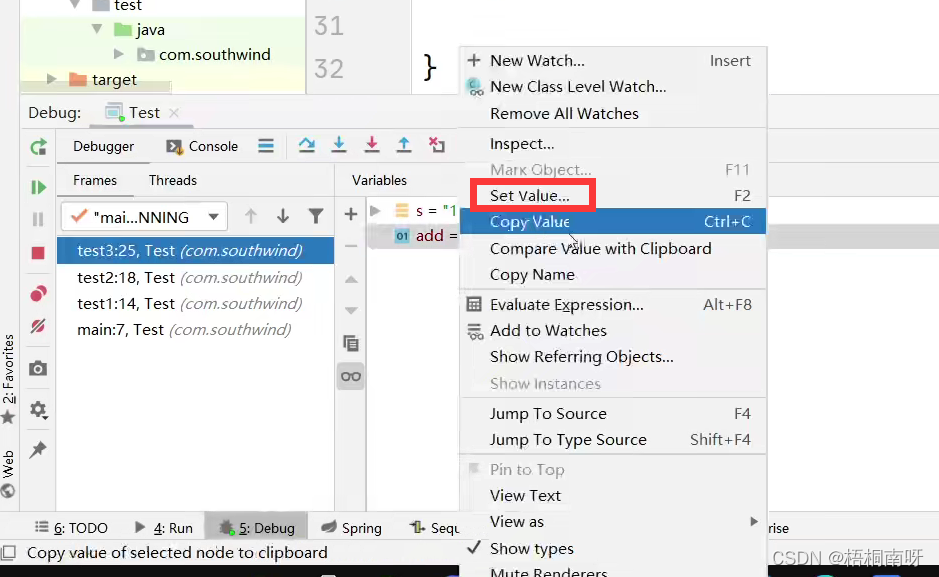The width and height of the screenshot is (939, 577).
Task: Open View as submenu arrow
Action: [753, 521]
